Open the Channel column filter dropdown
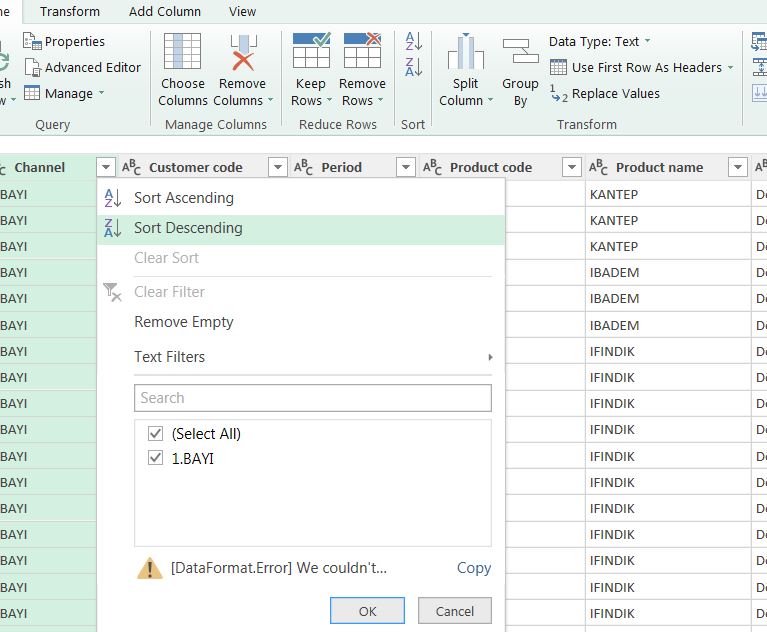 coord(106,167)
